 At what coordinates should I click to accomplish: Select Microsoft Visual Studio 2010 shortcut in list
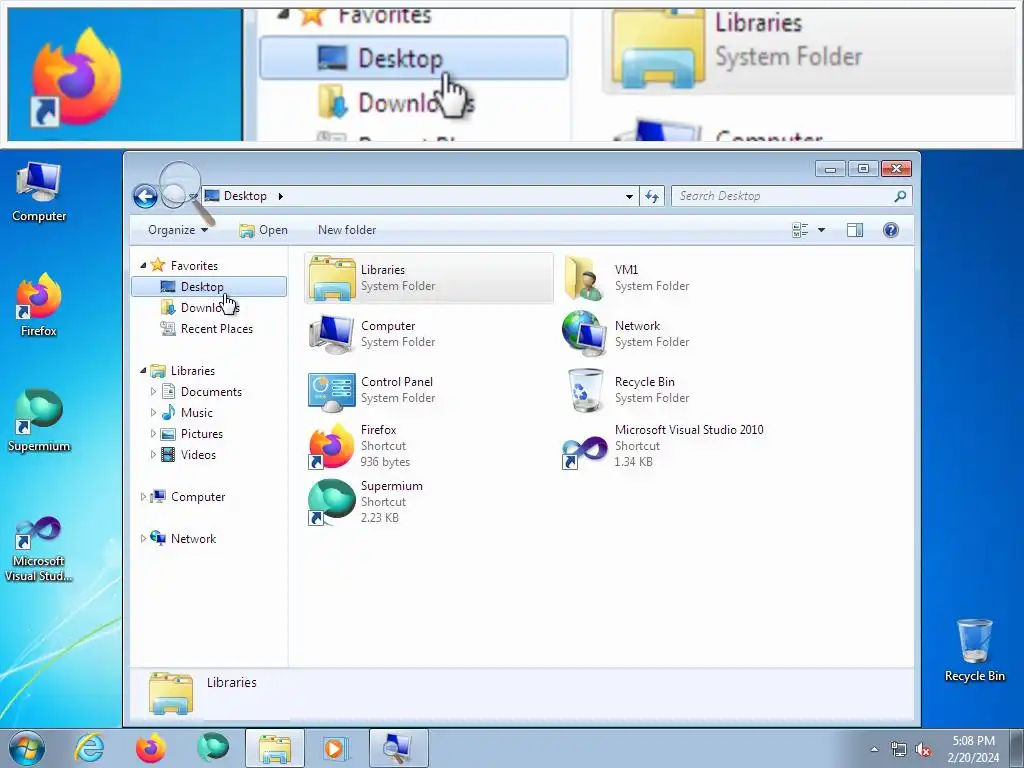pos(663,445)
